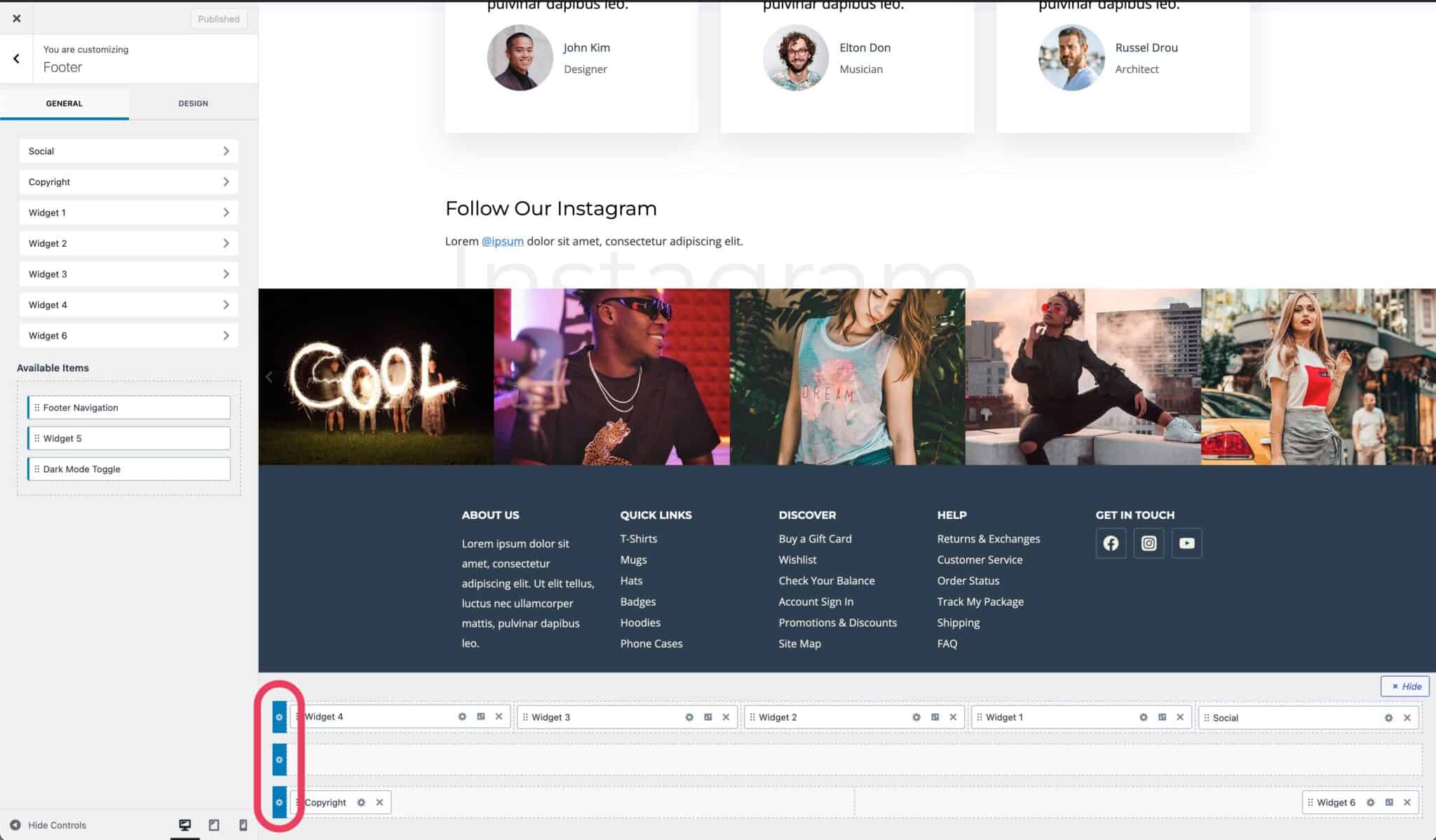This screenshot has height=840, width=1436.
Task: Expand the Widget 2 section
Action: 128,243
